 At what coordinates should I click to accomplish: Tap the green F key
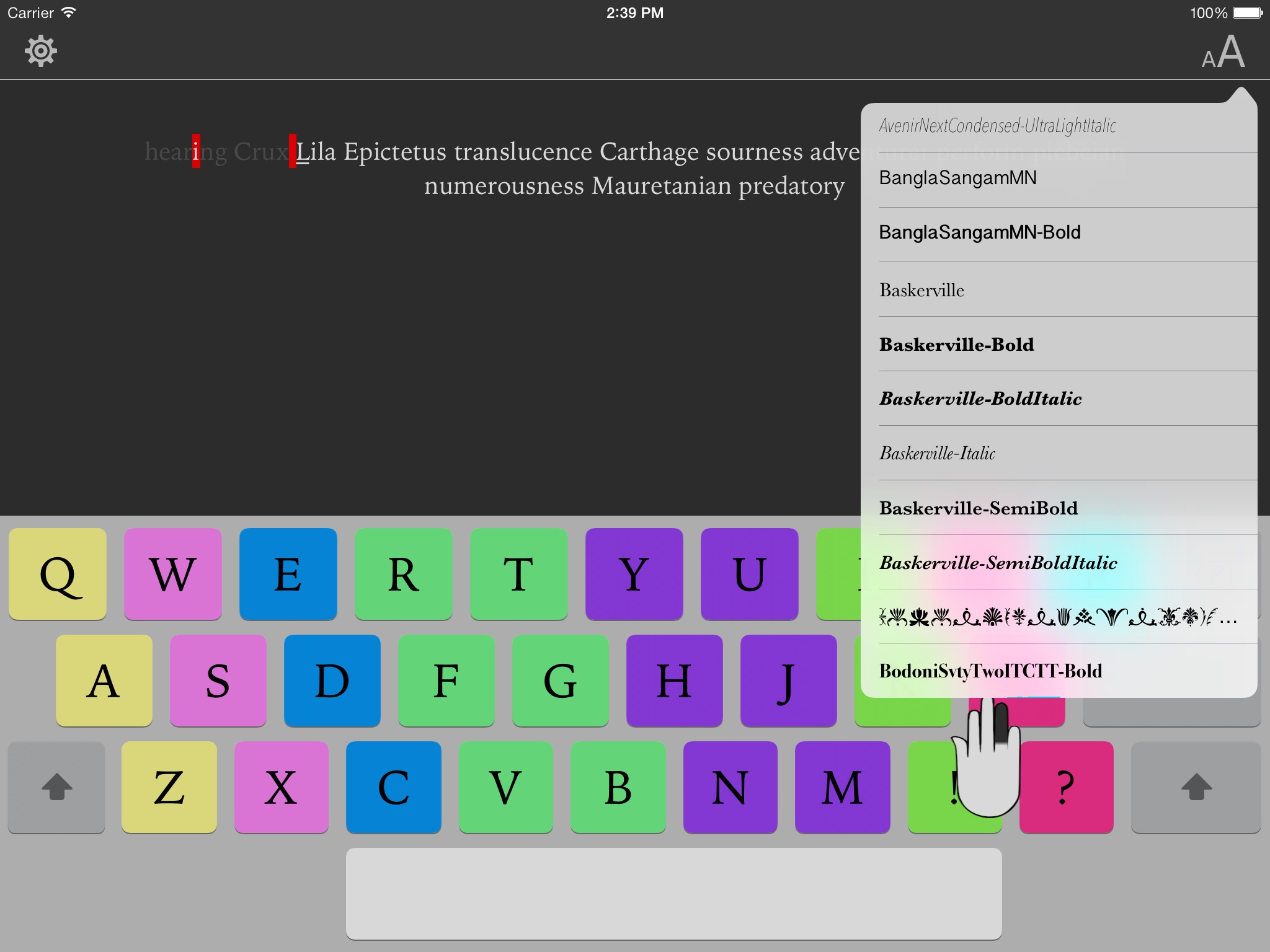(446, 681)
